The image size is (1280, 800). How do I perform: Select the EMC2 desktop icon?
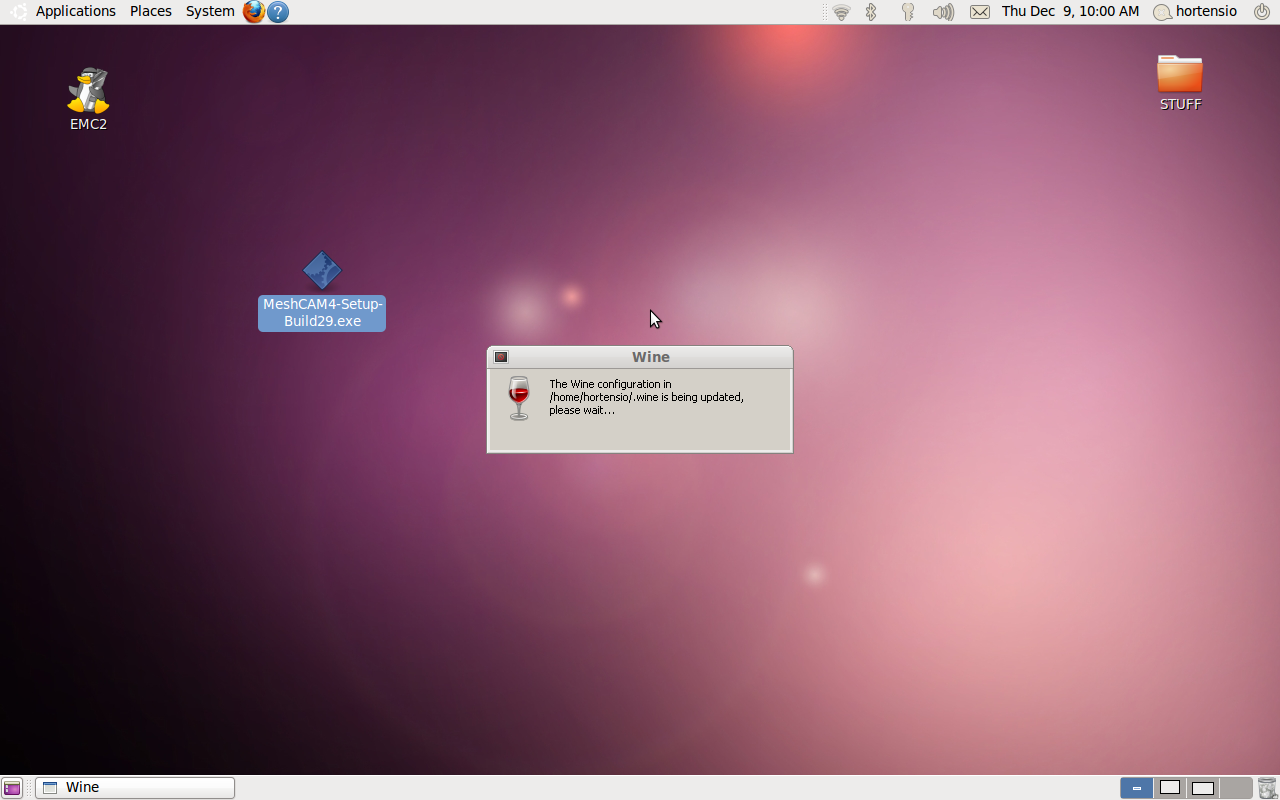coord(88,100)
